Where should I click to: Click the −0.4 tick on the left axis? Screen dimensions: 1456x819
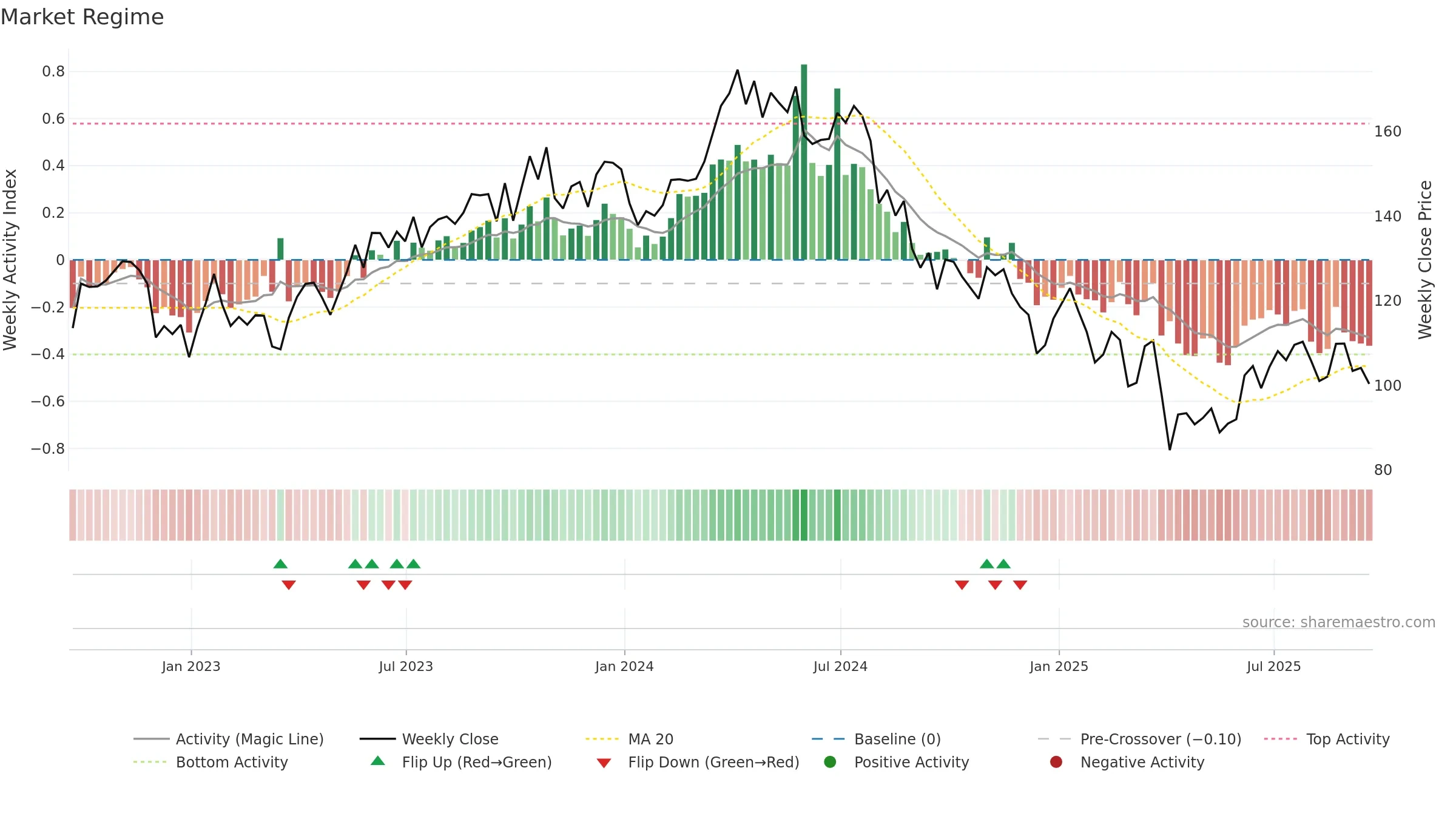[x=48, y=354]
